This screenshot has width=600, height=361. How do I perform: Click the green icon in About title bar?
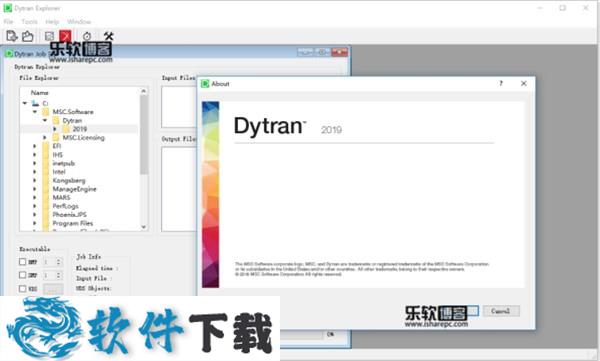point(205,83)
